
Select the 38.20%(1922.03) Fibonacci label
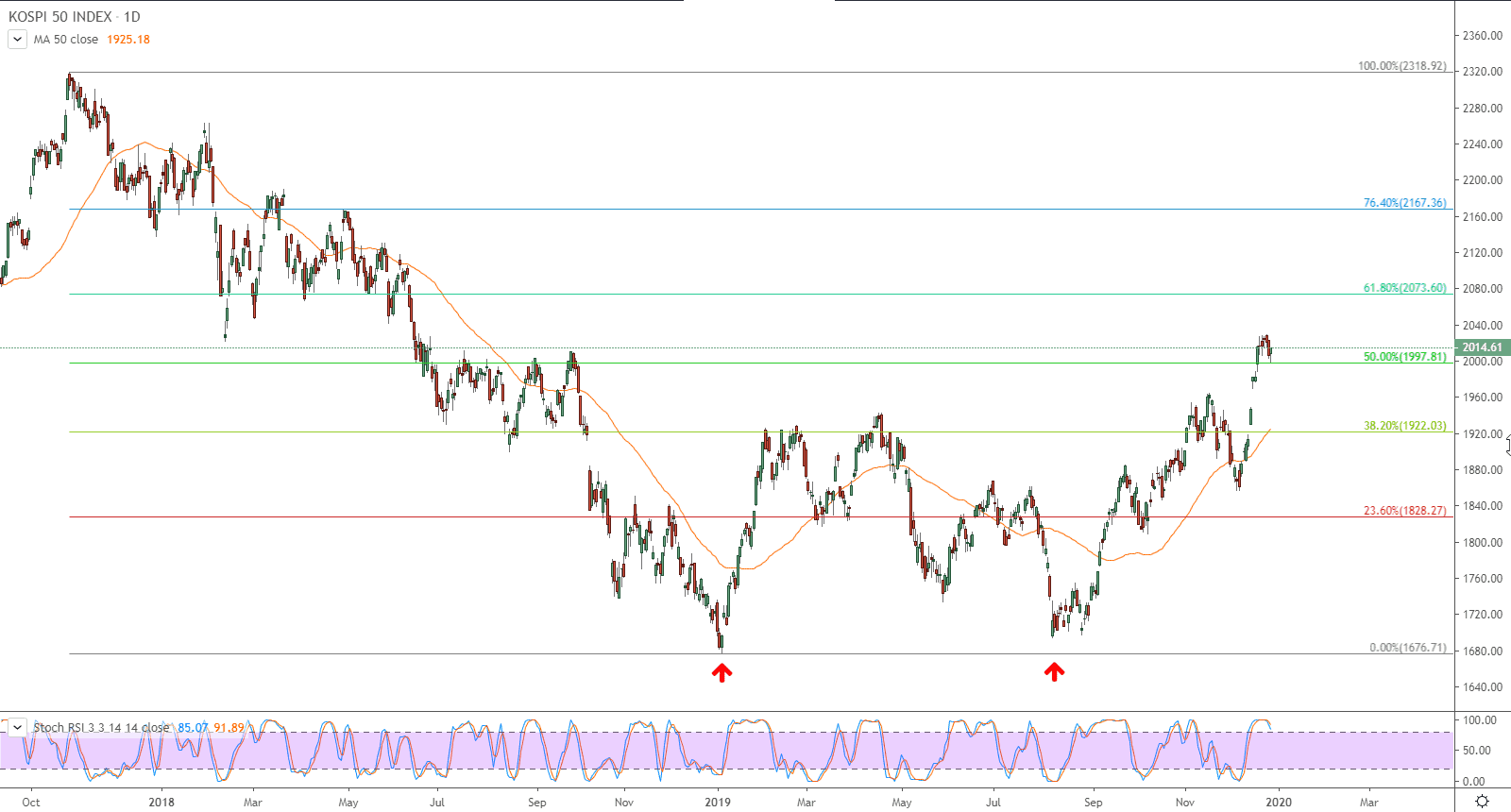point(1404,426)
